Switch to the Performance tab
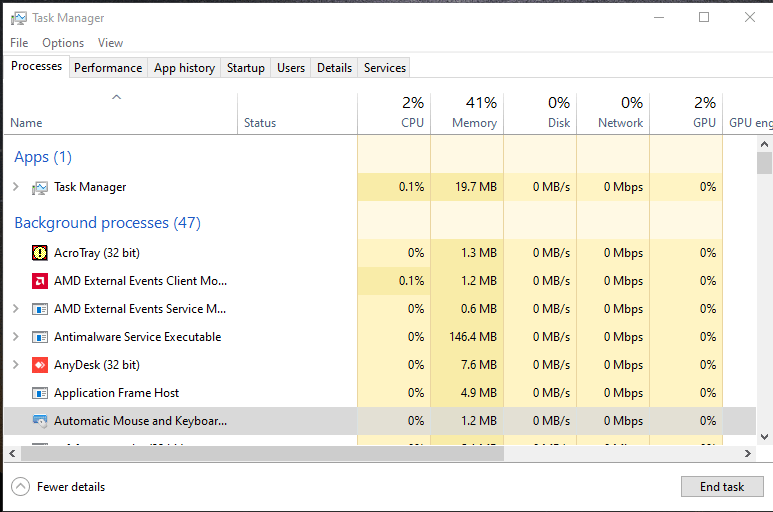Viewport: 773px width, 512px height. click(x=108, y=68)
